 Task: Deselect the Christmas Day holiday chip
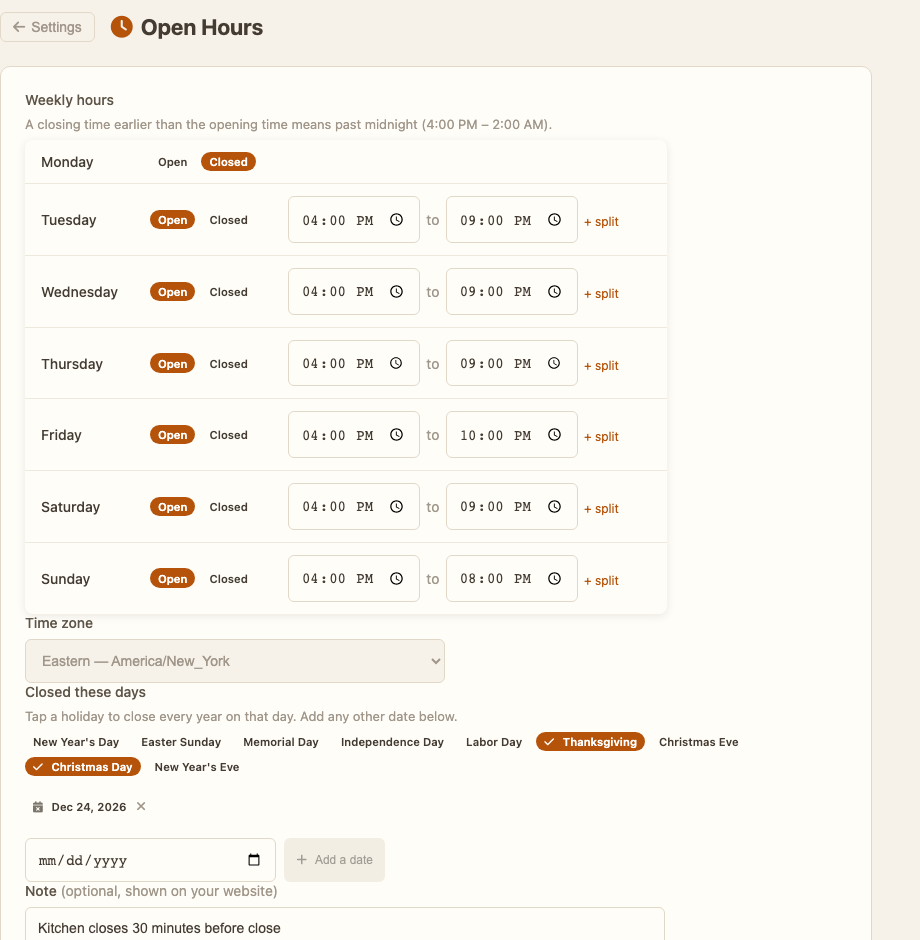pyautogui.click(x=83, y=767)
